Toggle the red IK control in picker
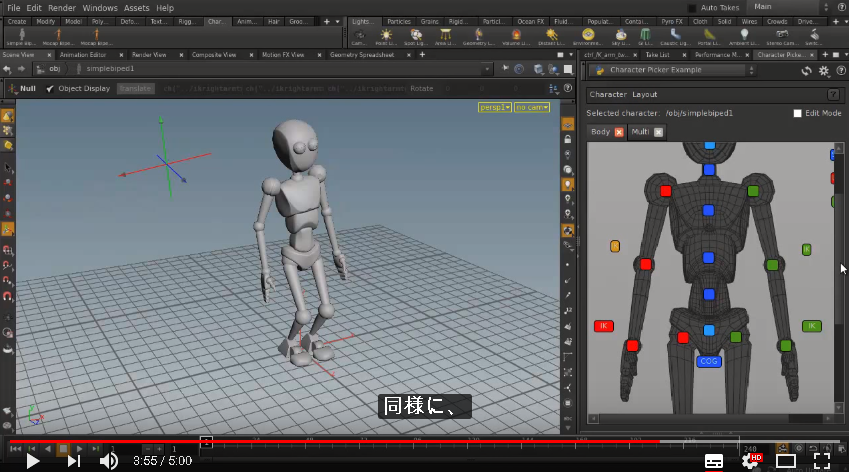Viewport: 849px width, 472px height. tap(604, 326)
